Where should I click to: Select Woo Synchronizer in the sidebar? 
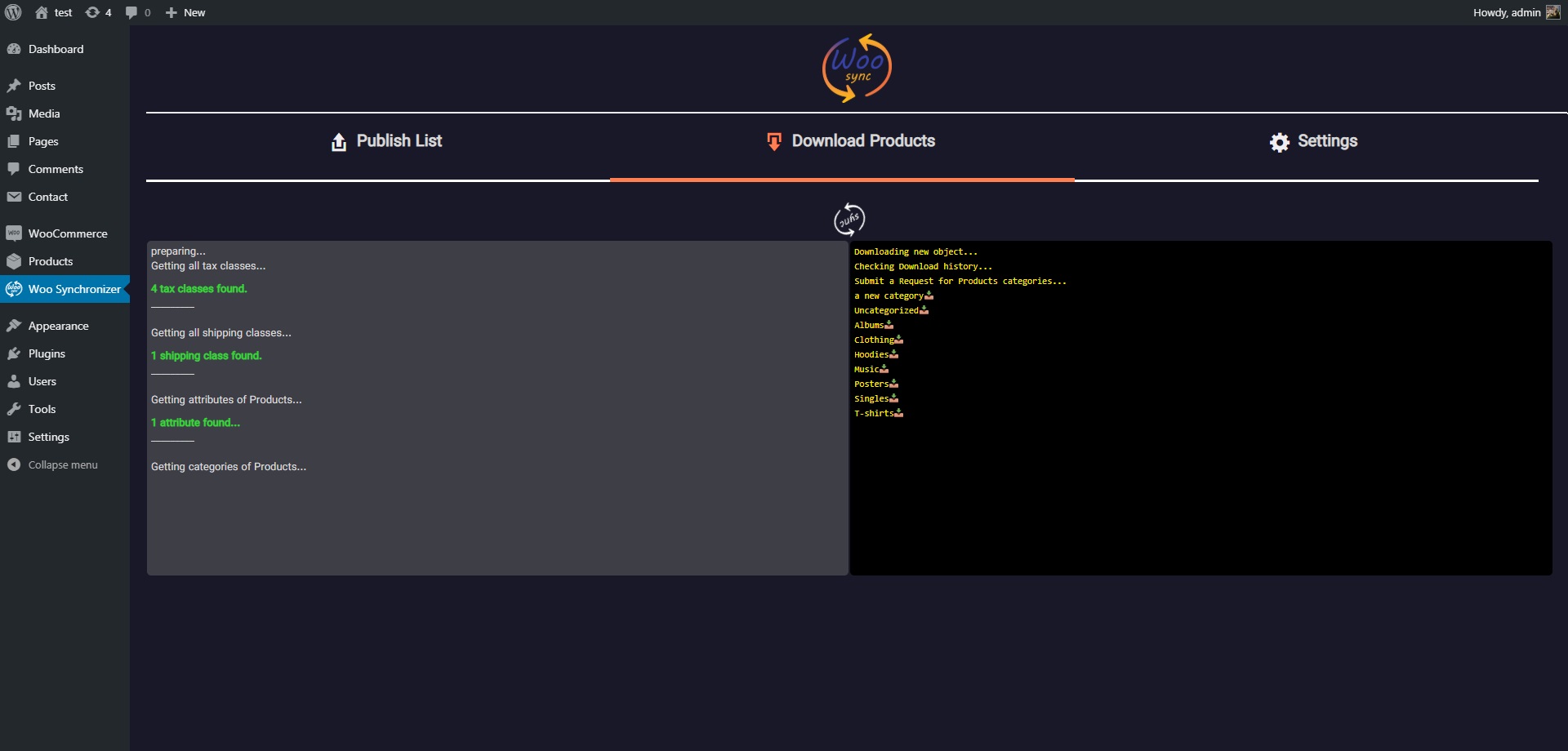pyautogui.click(x=65, y=289)
